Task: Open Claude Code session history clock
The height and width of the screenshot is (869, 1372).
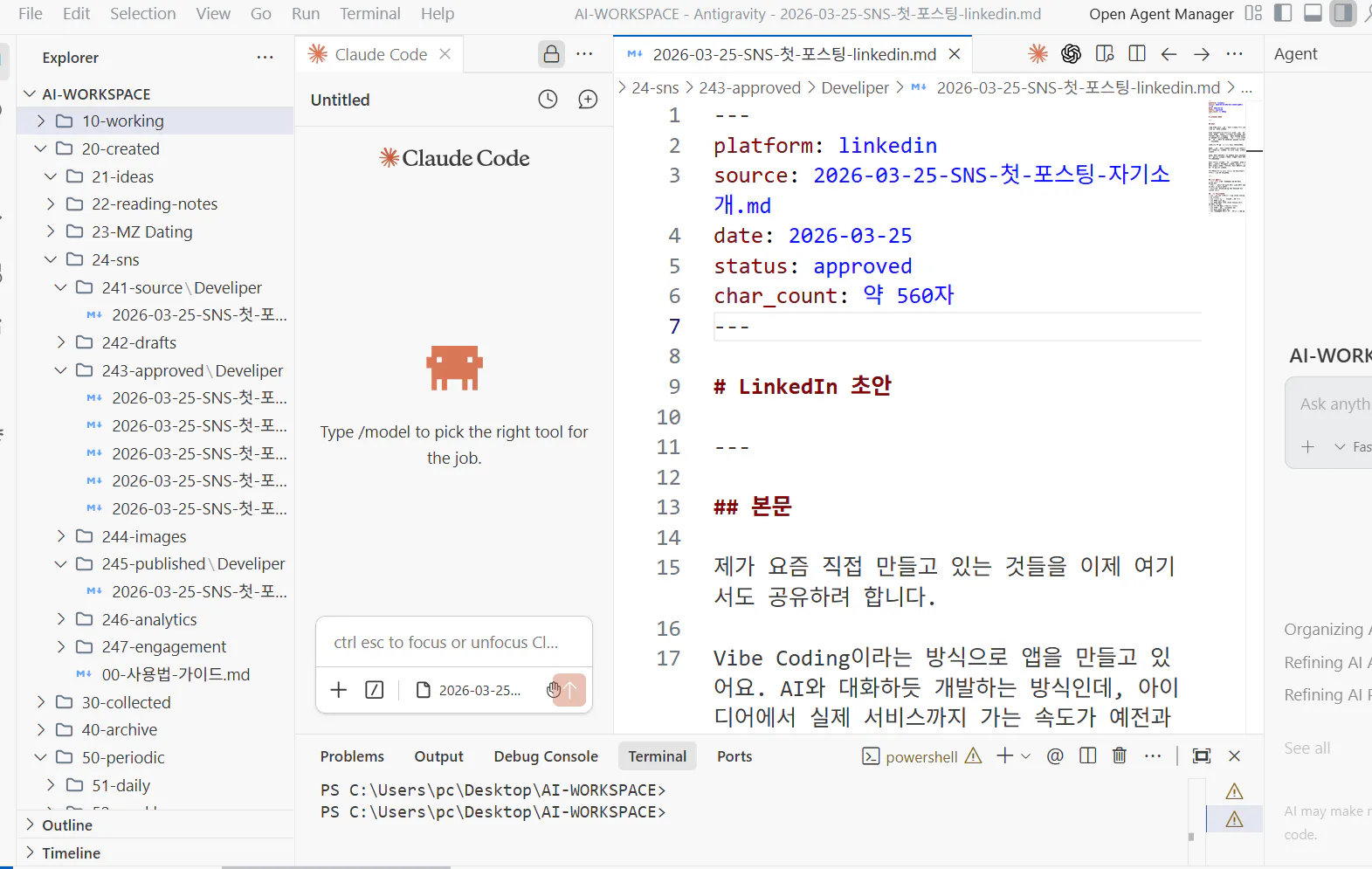Action: click(x=548, y=100)
